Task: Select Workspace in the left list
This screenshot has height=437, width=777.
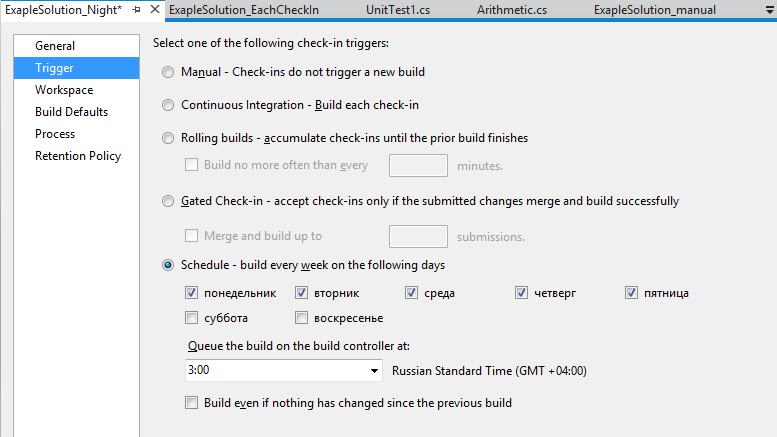Action: pyautogui.click(x=64, y=90)
